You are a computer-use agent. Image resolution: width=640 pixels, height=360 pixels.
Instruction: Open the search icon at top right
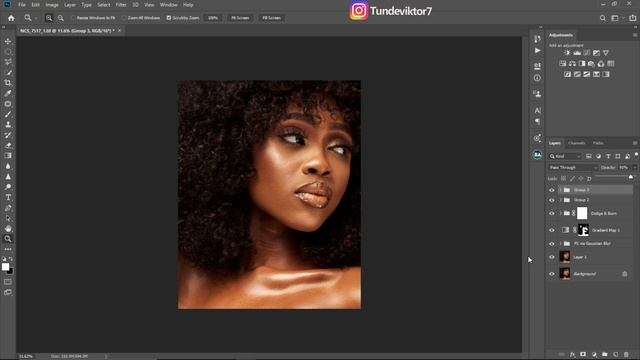602,18
